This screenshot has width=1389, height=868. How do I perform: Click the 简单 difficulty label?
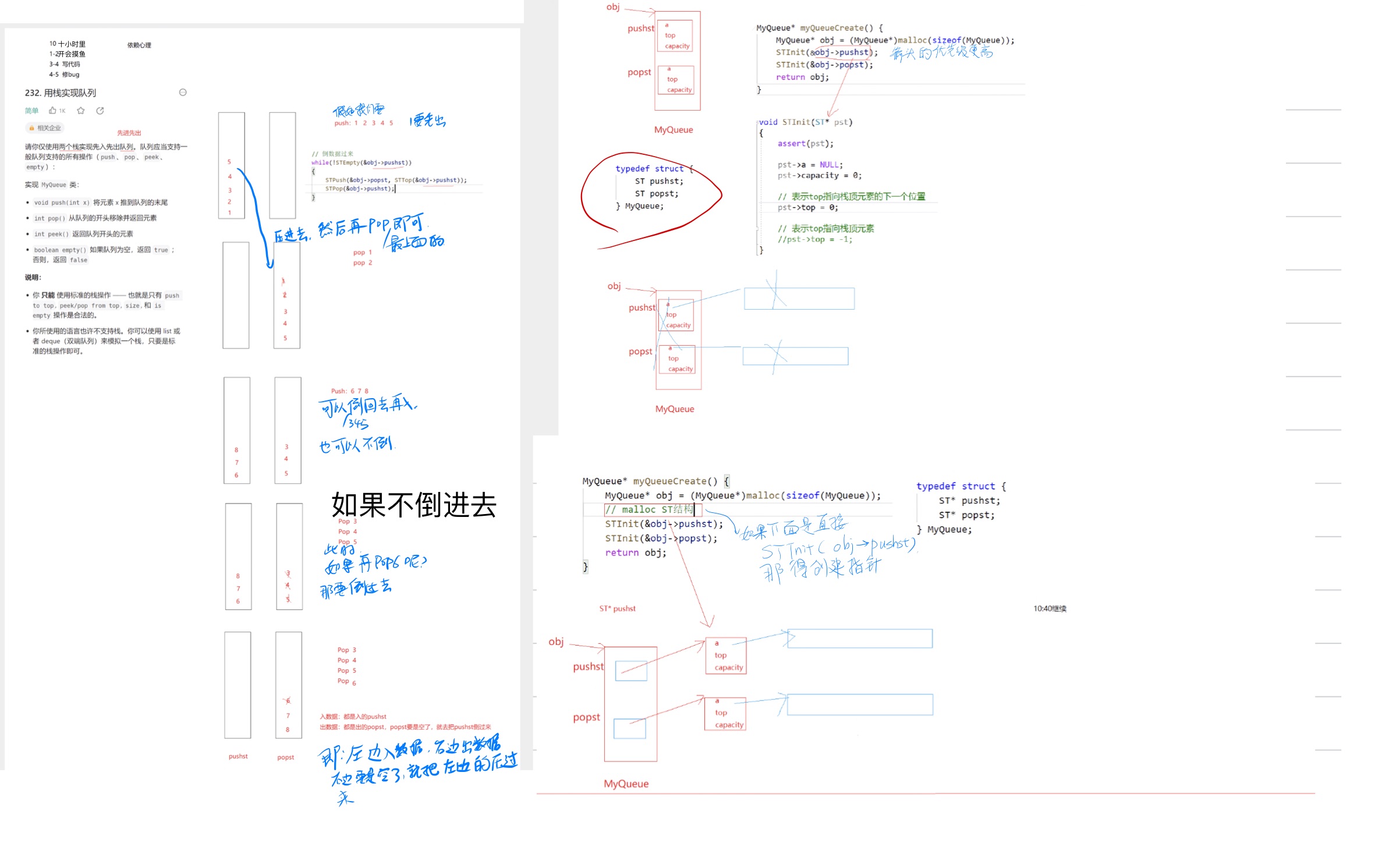(31, 111)
